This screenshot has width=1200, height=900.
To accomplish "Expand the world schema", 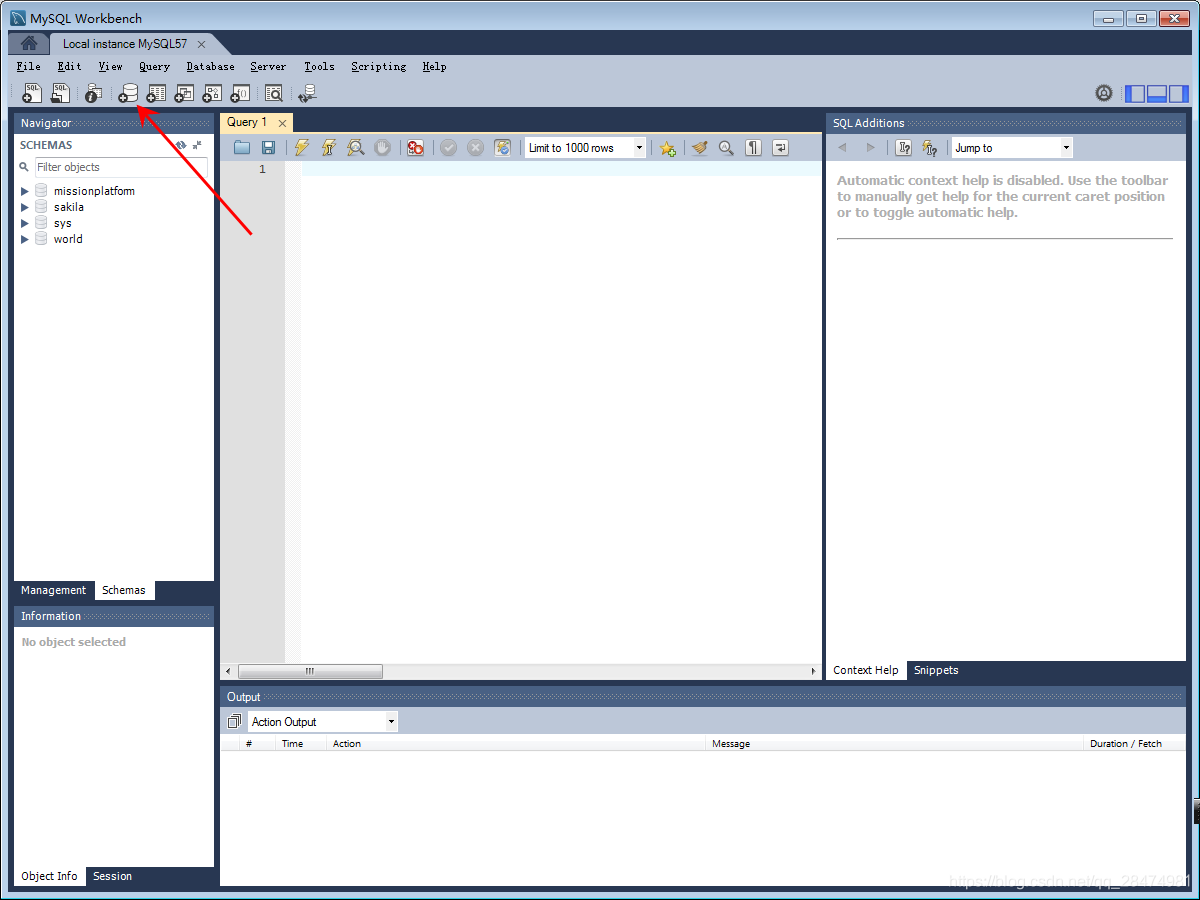I will (25, 239).
